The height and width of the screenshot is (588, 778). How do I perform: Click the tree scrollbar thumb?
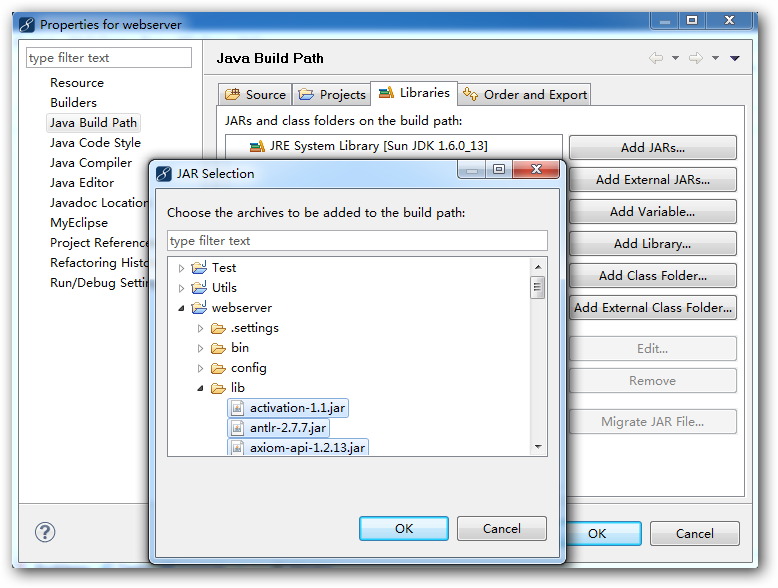point(537,287)
